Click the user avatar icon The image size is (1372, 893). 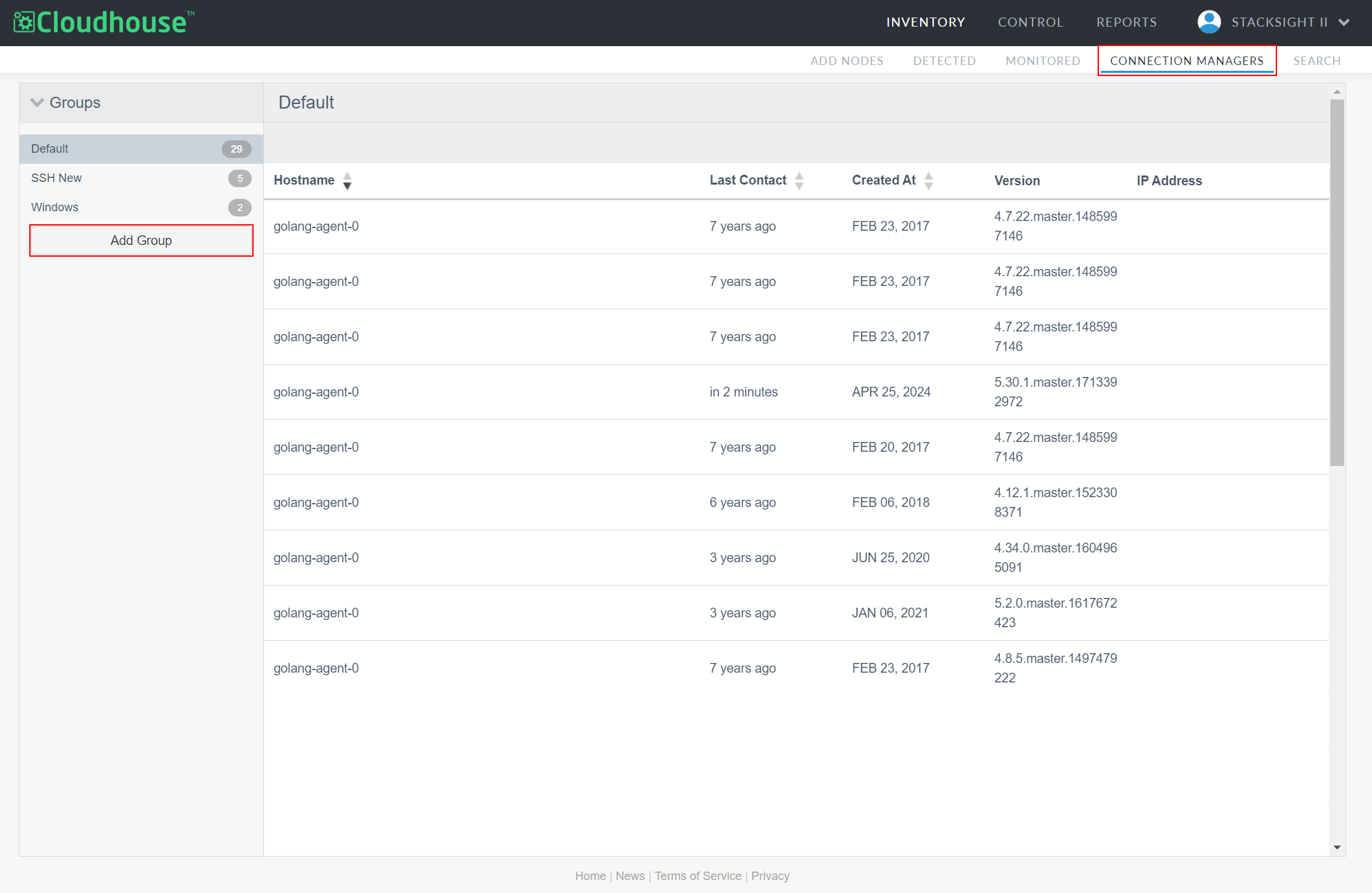pyautogui.click(x=1209, y=22)
